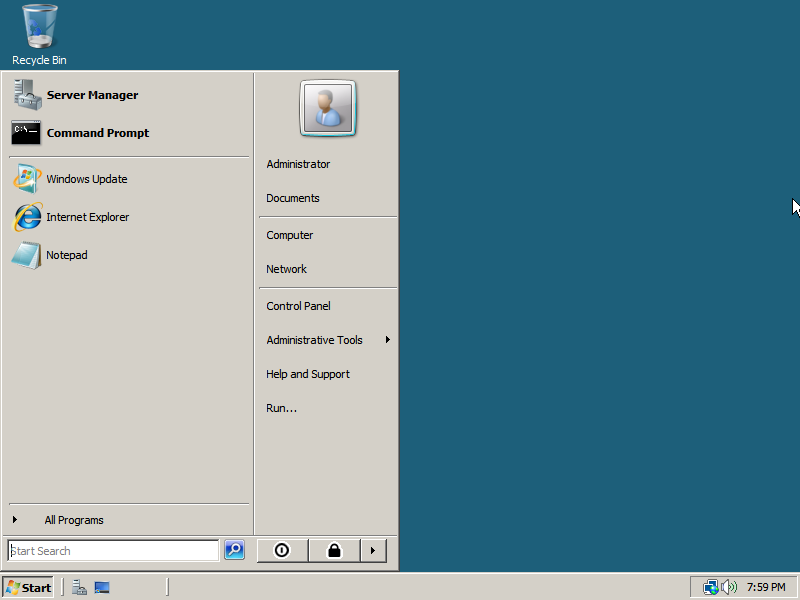Open the Run... dialog
This screenshot has width=800, height=600.
[x=281, y=408]
